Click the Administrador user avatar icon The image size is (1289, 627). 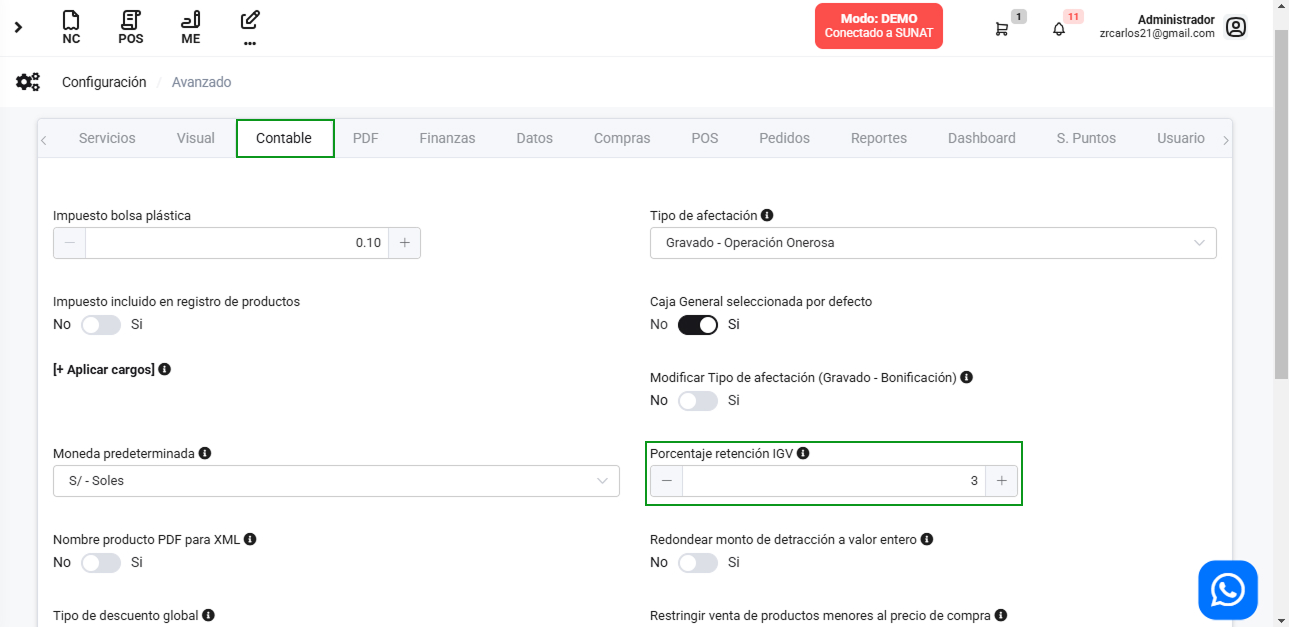[1236, 27]
